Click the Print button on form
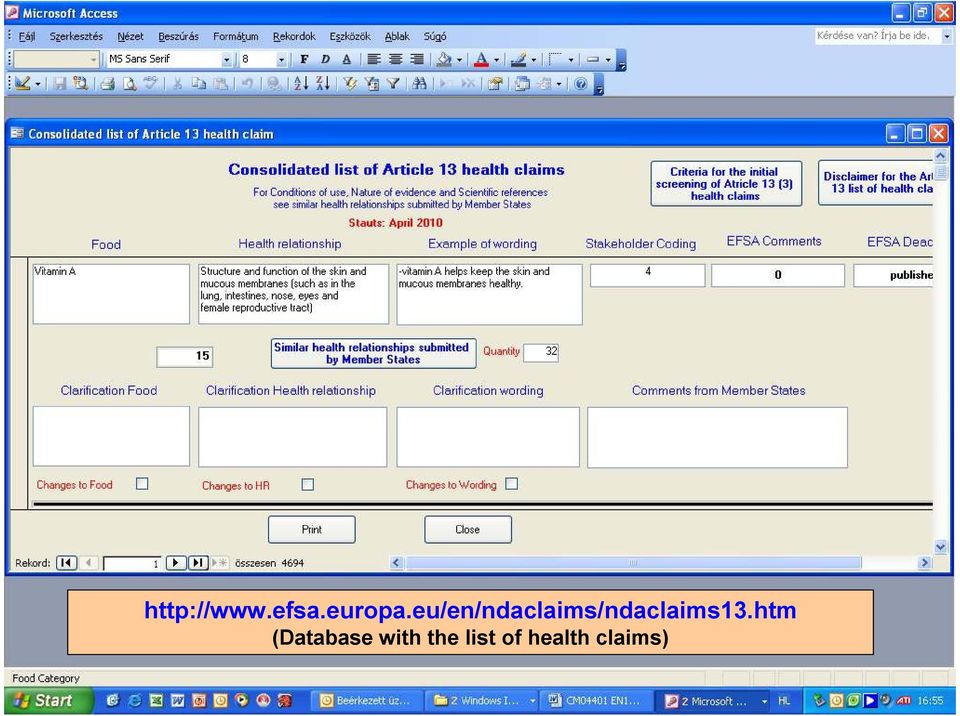 tap(312, 529)
